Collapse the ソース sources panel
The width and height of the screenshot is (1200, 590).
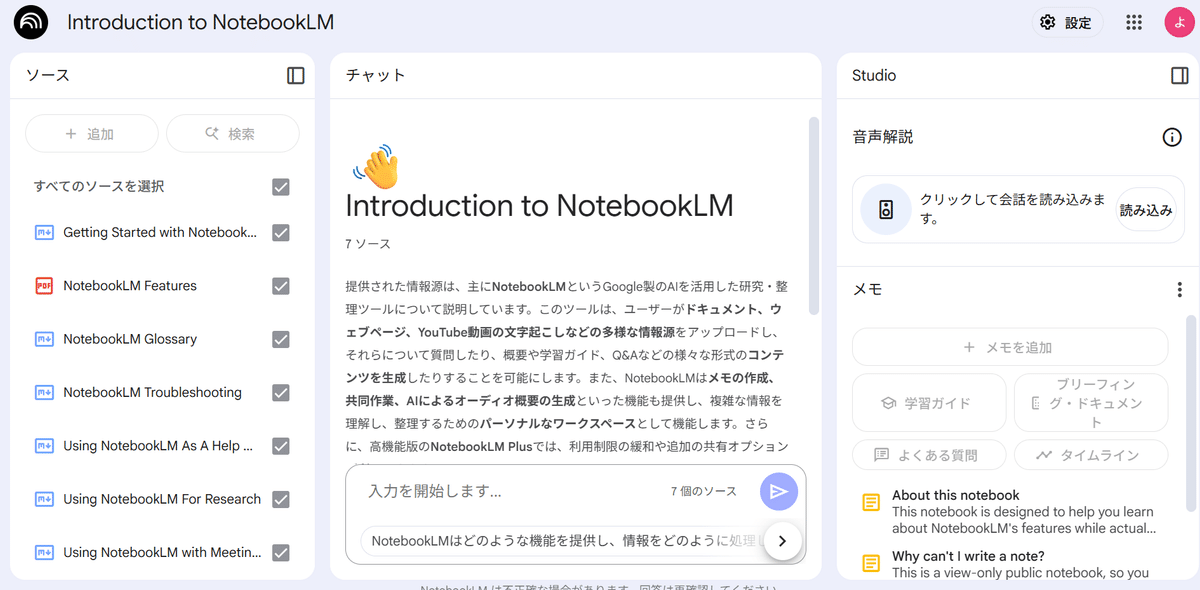click(x=295, y=74)
